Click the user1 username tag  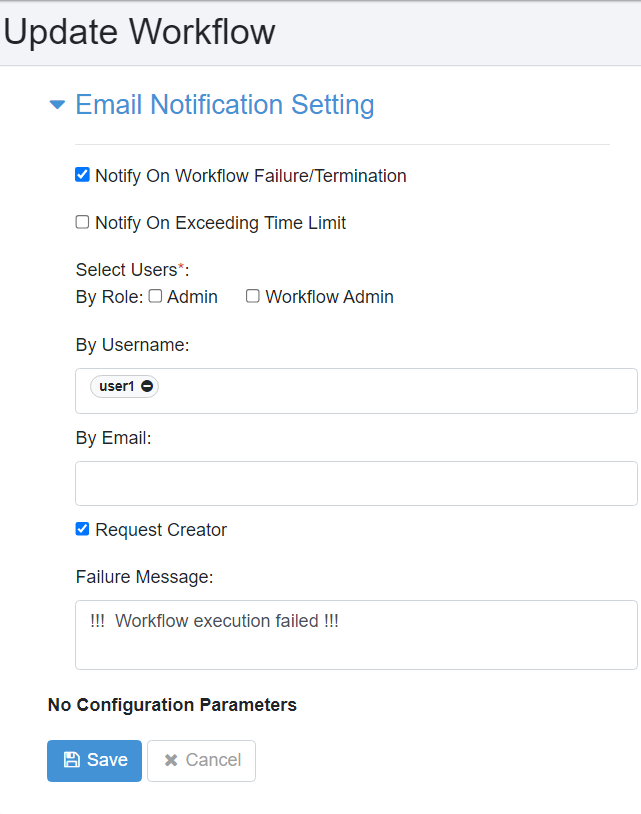click(x=117, y=386)
